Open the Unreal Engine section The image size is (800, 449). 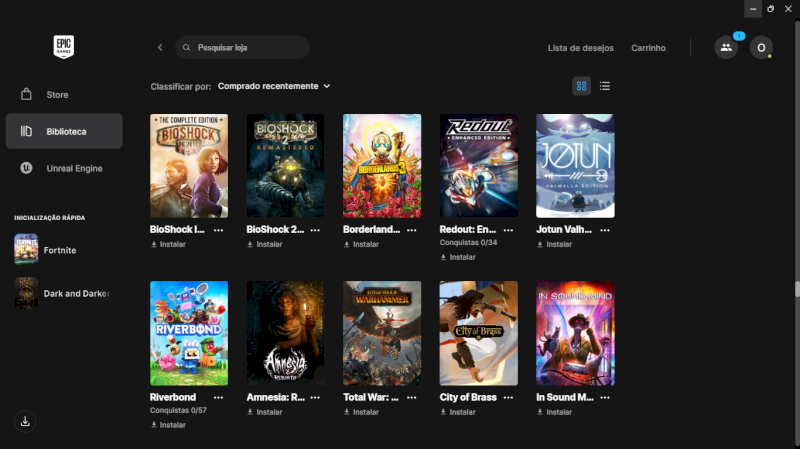pyautogui.click(x=64, y=168)
